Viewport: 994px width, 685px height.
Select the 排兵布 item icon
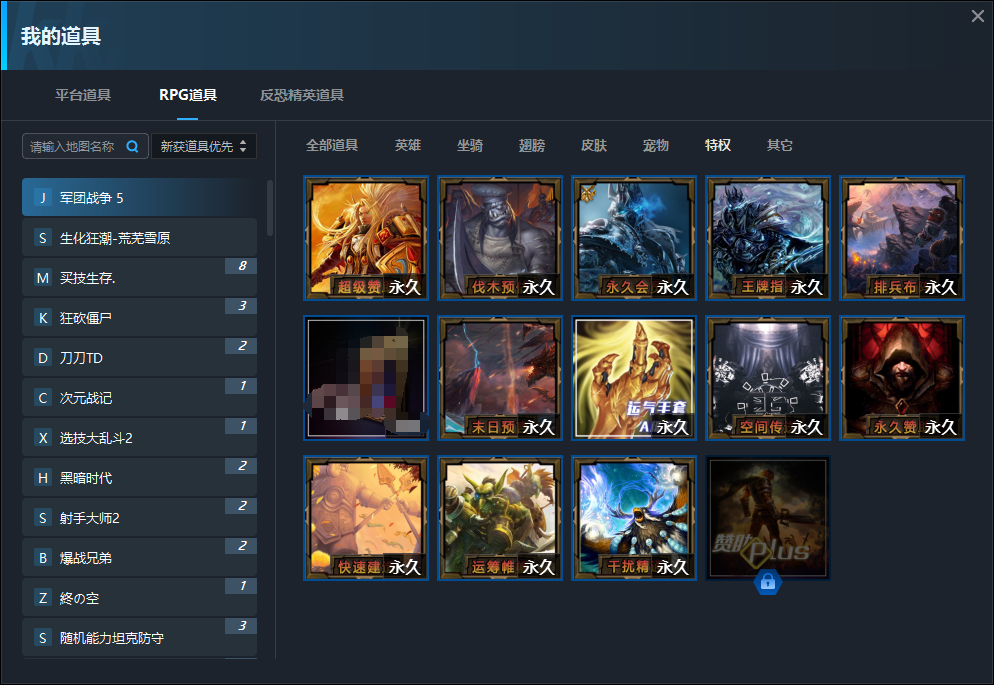902,238
